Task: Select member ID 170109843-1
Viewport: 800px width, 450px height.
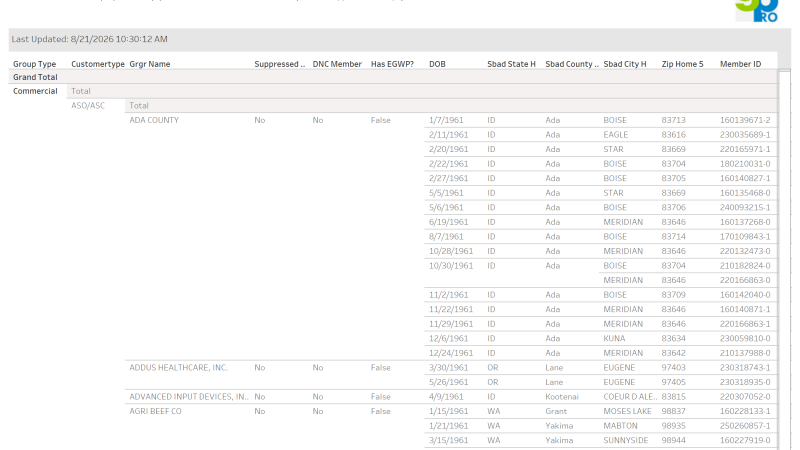Action: pos(745,236)
